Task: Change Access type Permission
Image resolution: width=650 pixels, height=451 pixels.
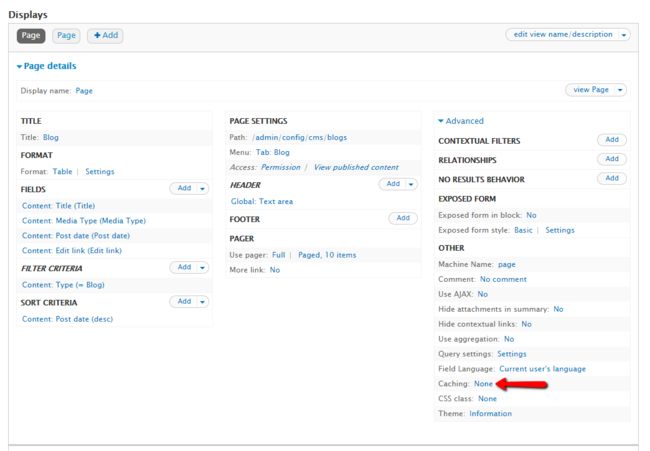Action: [x=281, y=167]
